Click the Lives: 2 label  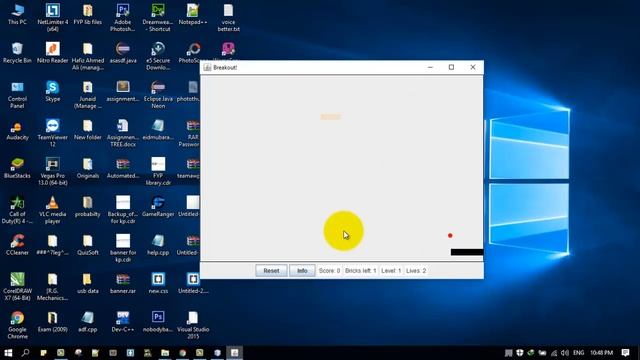tap(416, 271)
